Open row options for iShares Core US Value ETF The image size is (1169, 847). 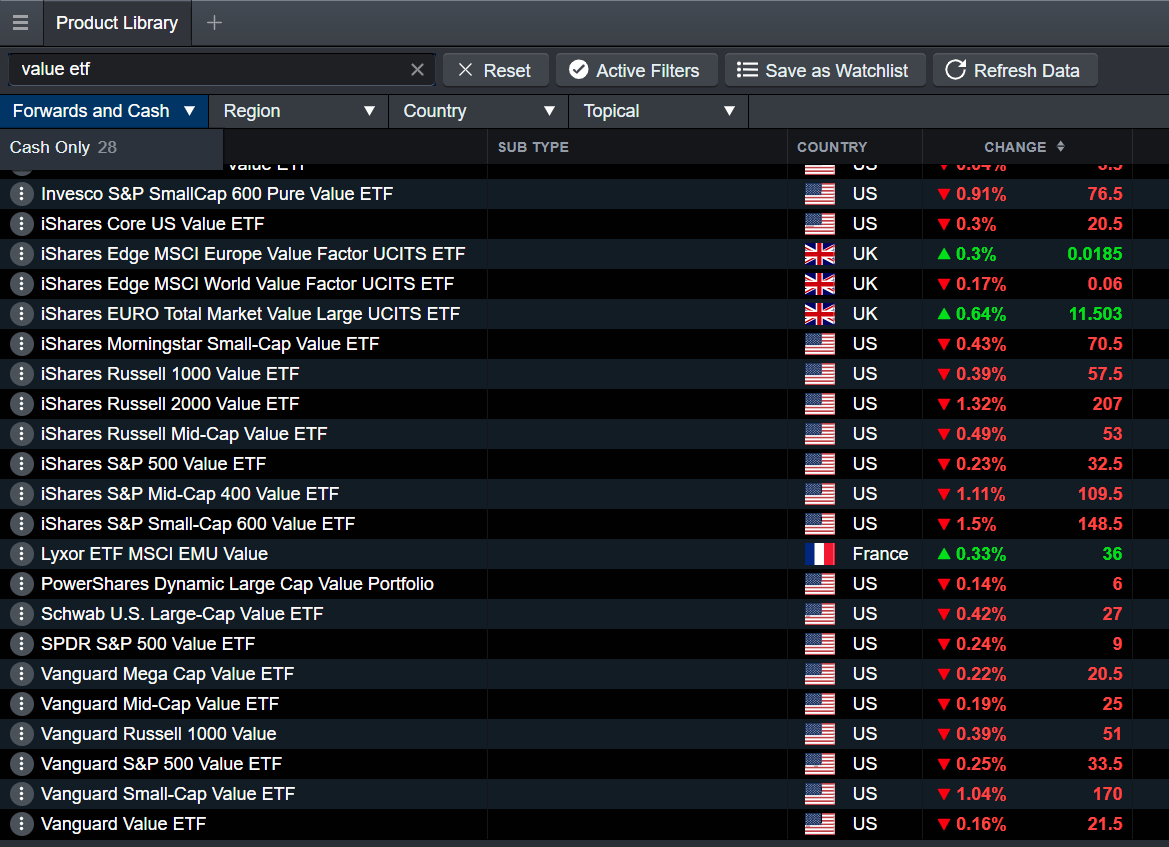click(x=22, y=224)
